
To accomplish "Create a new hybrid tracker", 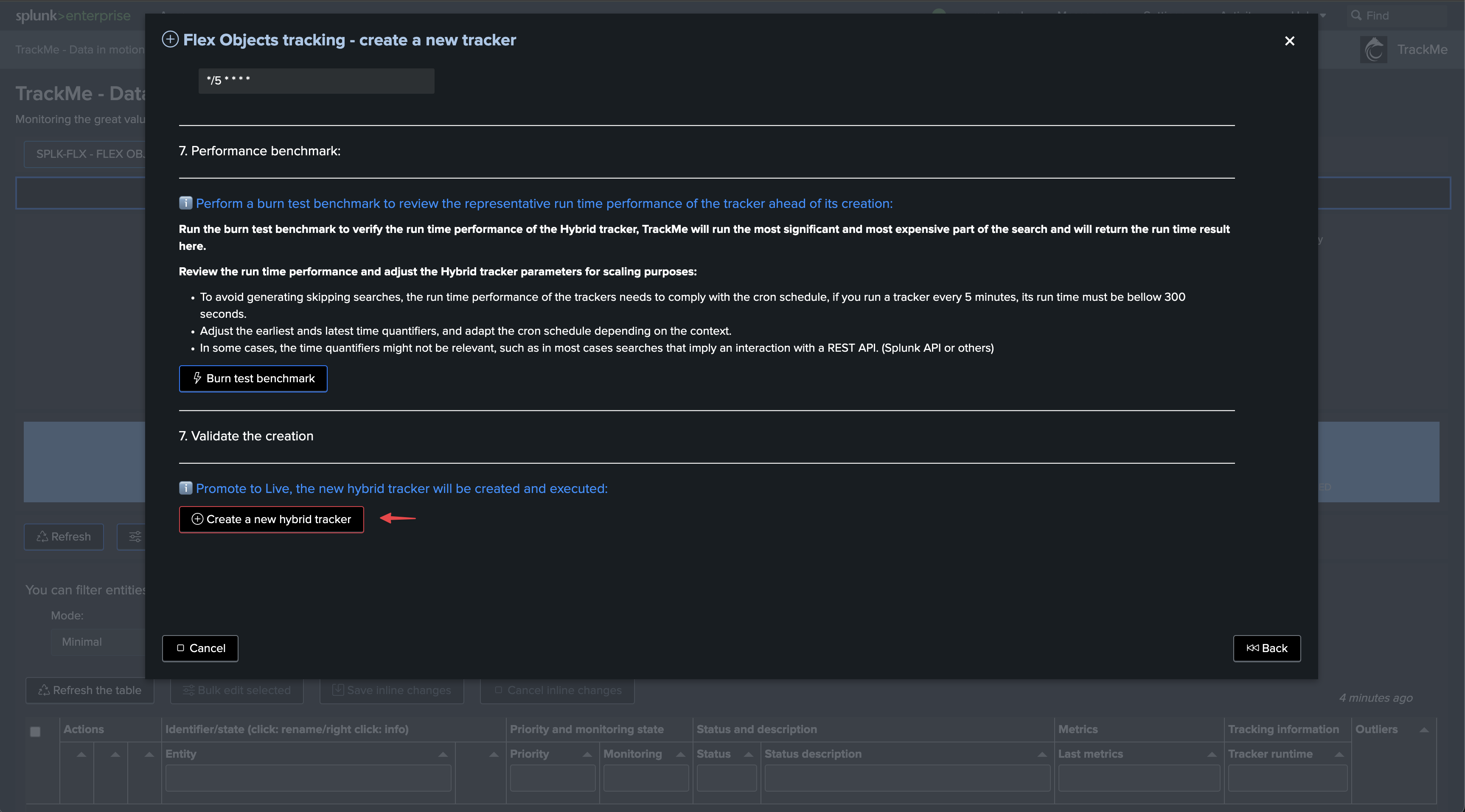I will (x=271, y=519).
